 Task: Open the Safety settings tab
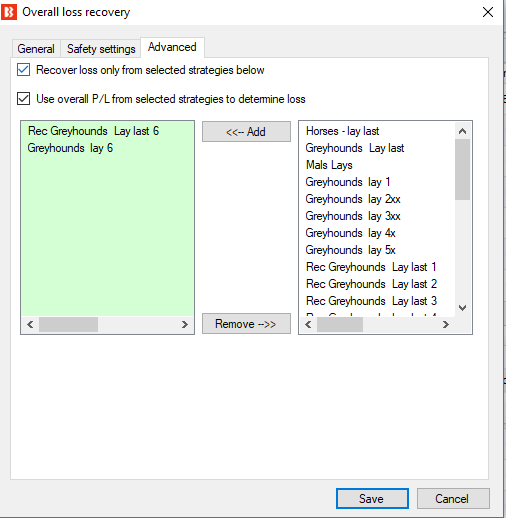(x=101, y=49)
